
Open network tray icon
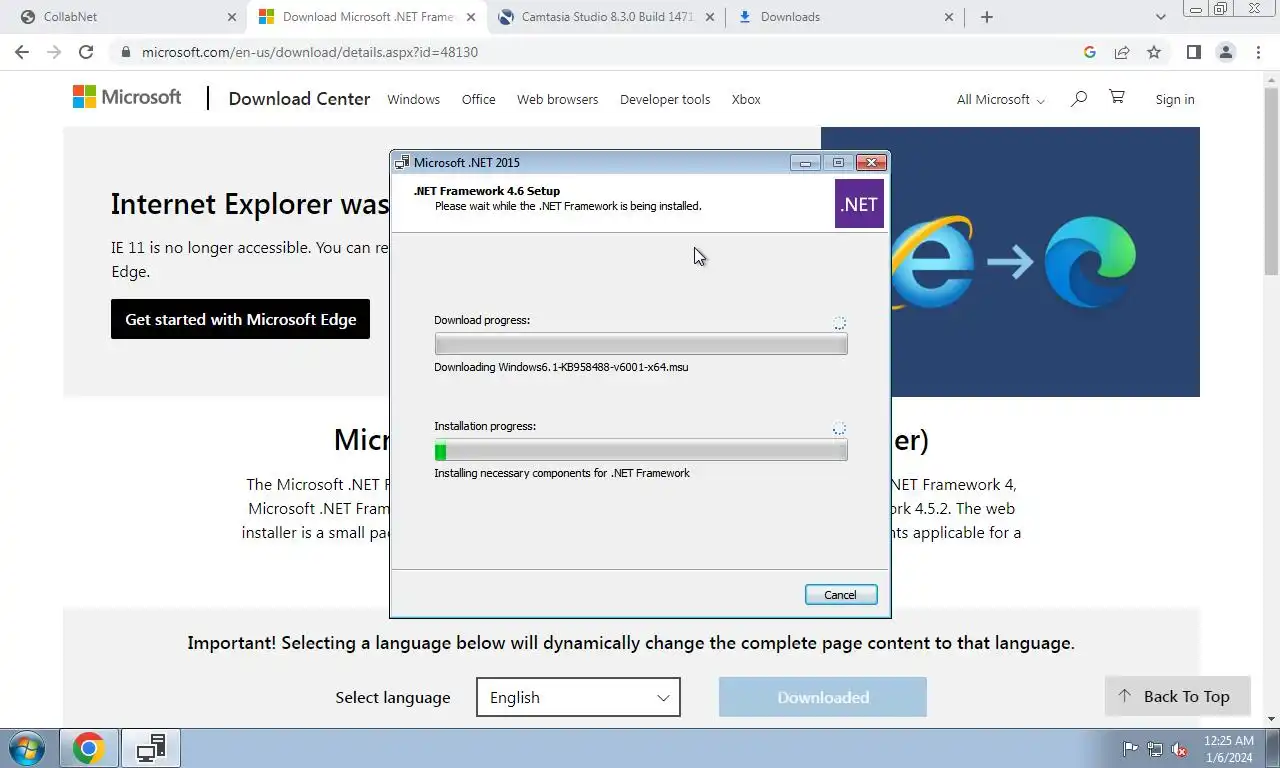(x=1155, y=749)
